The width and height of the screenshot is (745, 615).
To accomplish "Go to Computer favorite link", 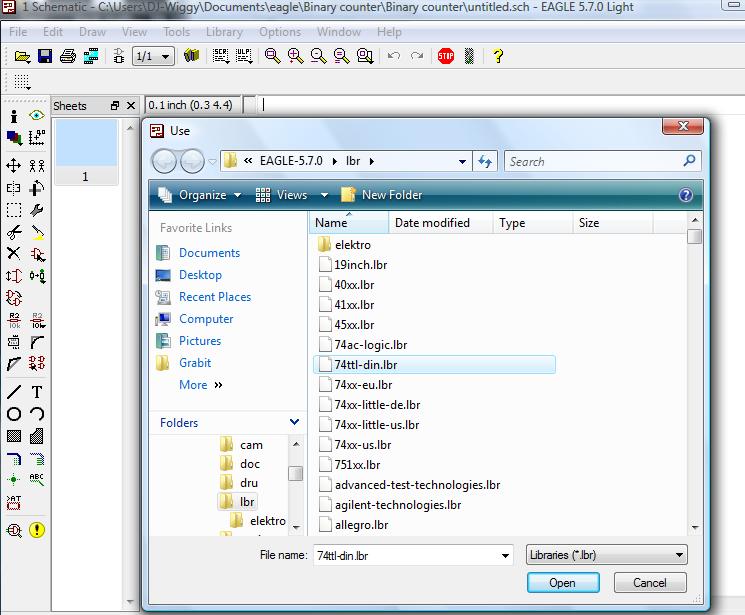I will click(206, 318).
